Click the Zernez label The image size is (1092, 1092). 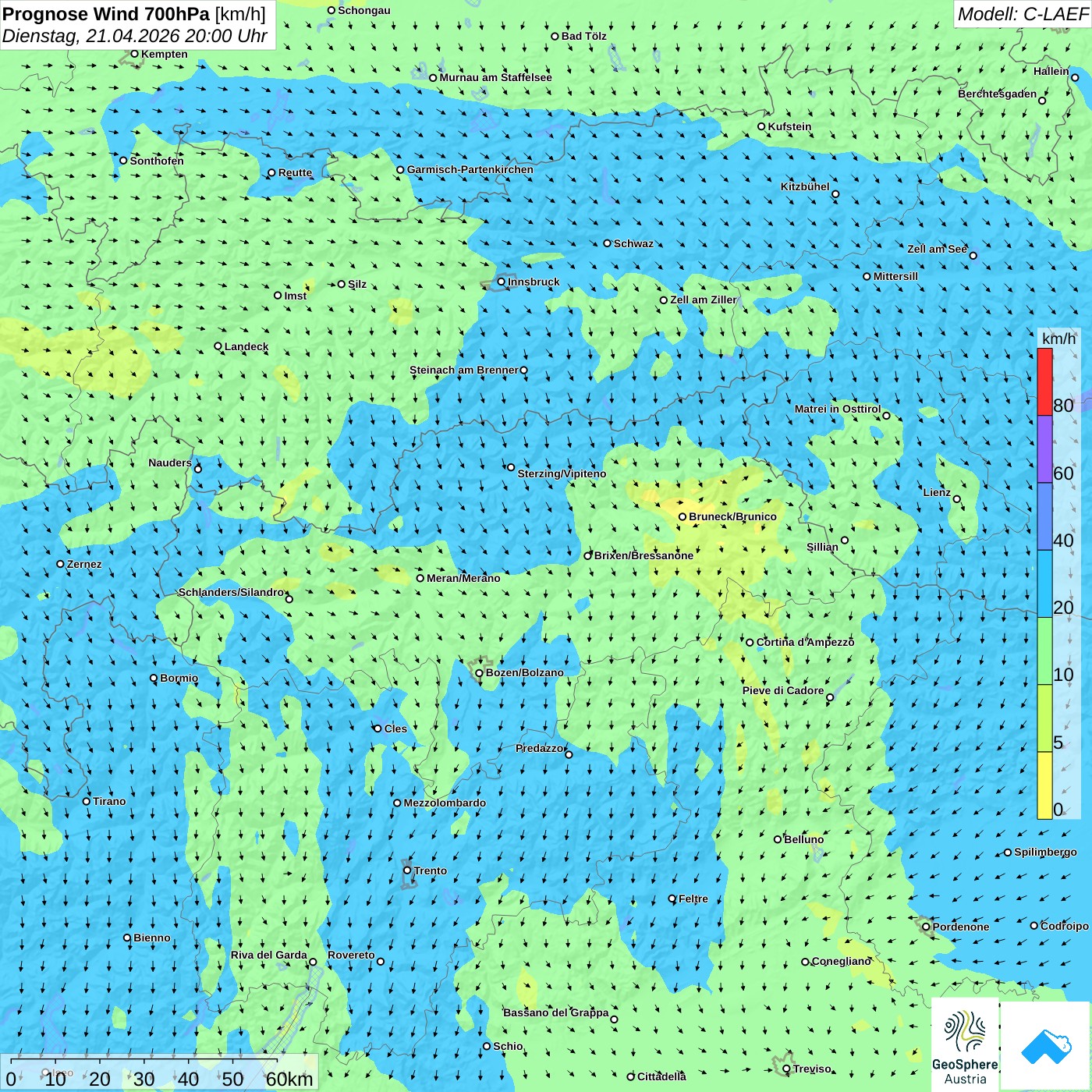pos(84,564)
